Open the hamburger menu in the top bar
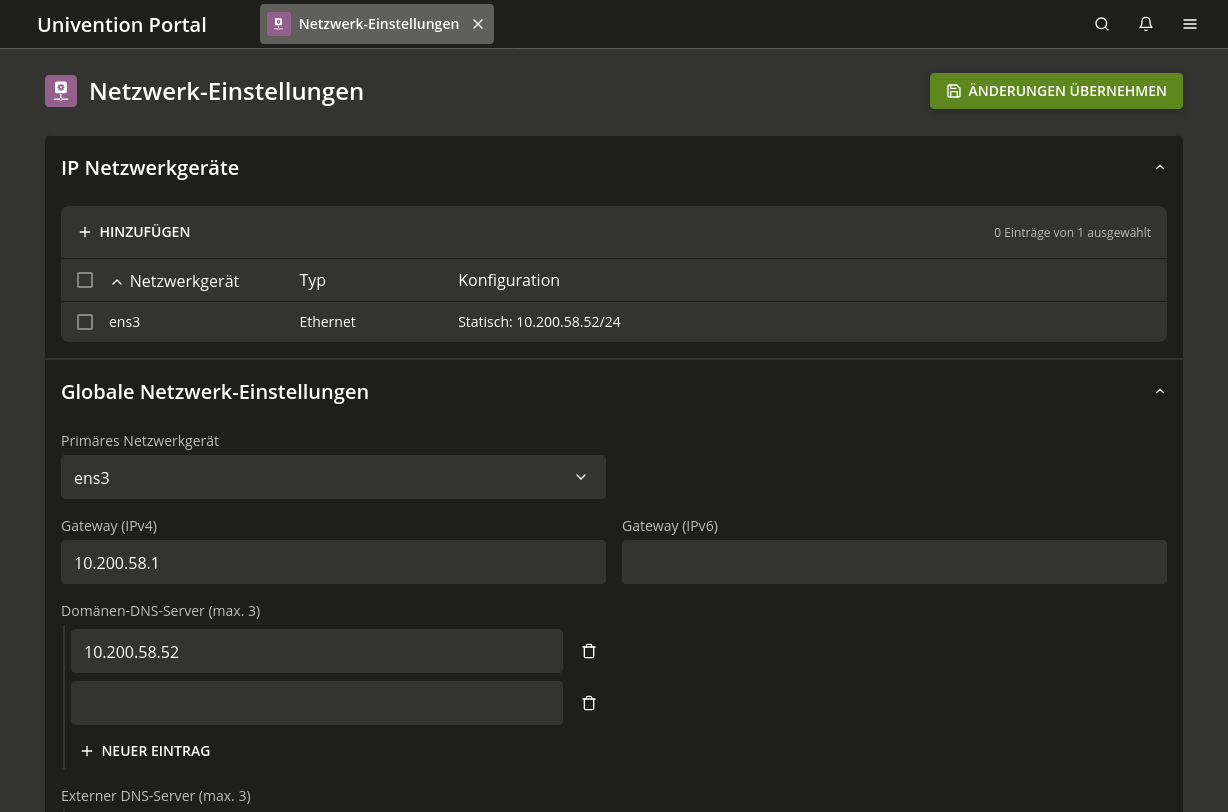 1190,23
